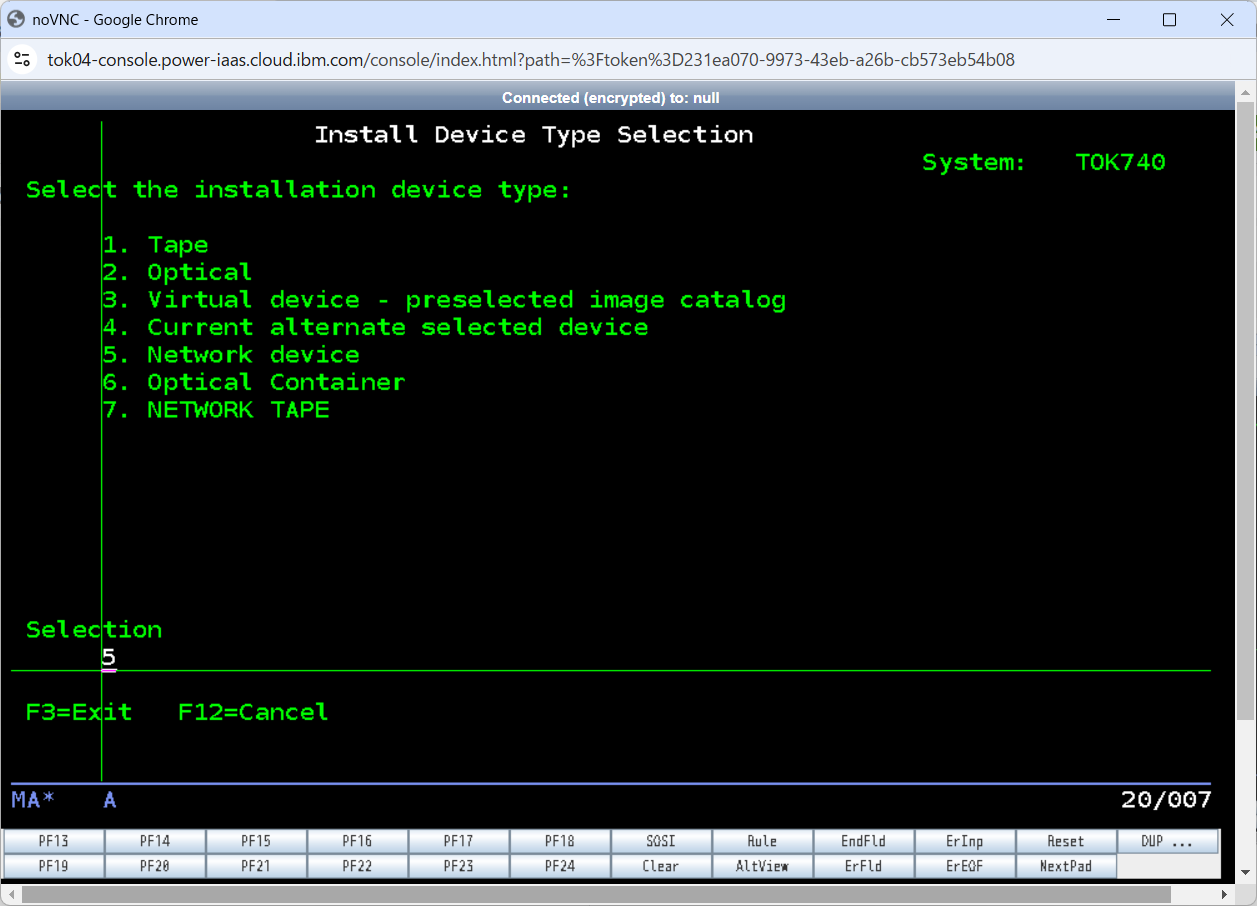
Task: Click the vertical scrollbar of the console page
Action: coord(1245,410)
